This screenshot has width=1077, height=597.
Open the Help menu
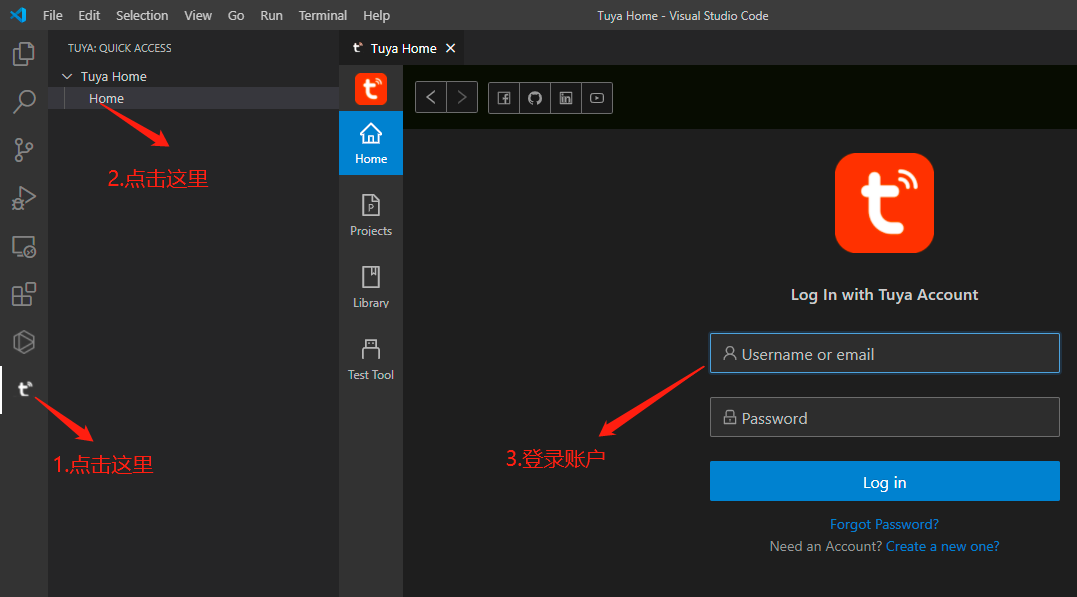(x=376, y=15)
